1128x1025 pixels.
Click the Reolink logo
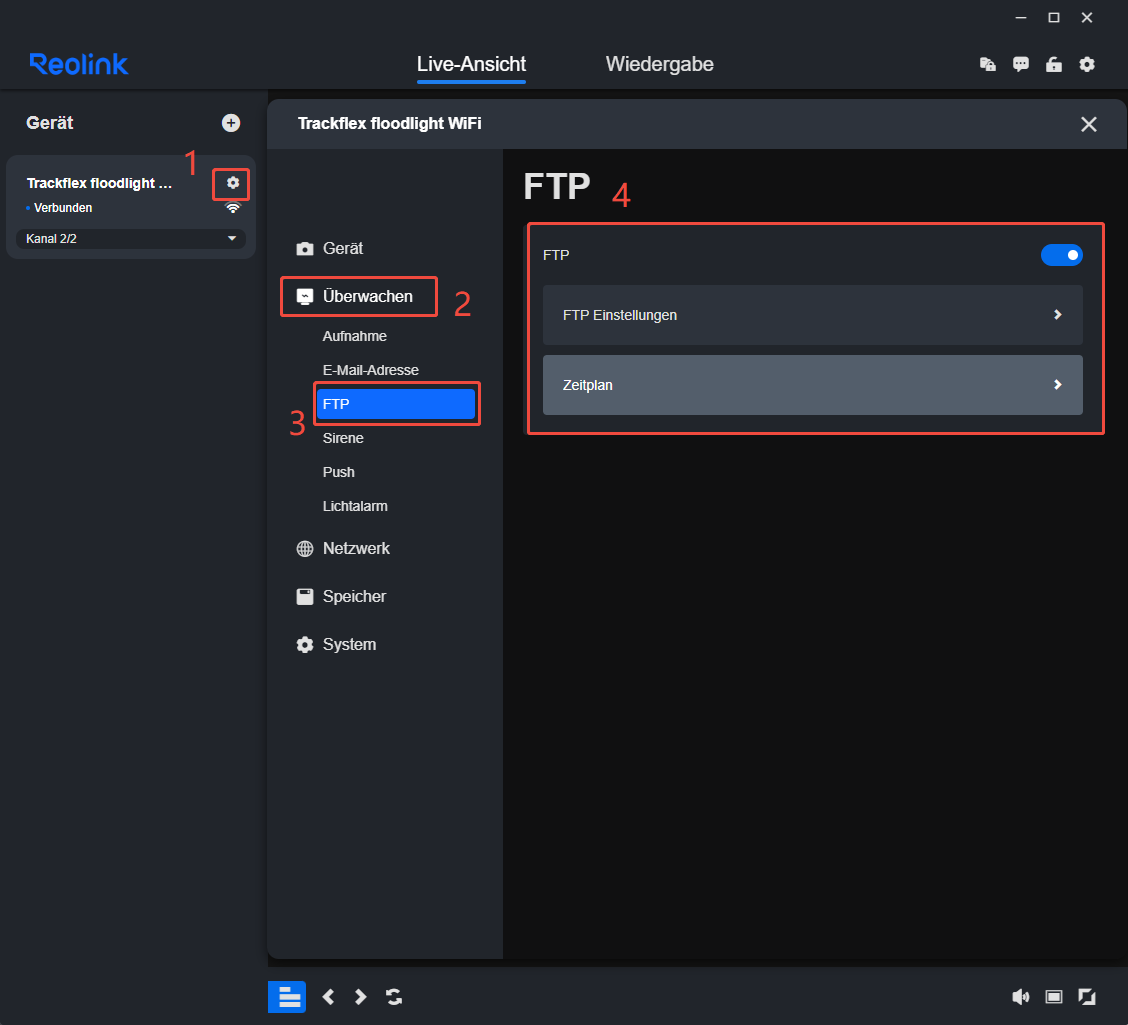78,64
